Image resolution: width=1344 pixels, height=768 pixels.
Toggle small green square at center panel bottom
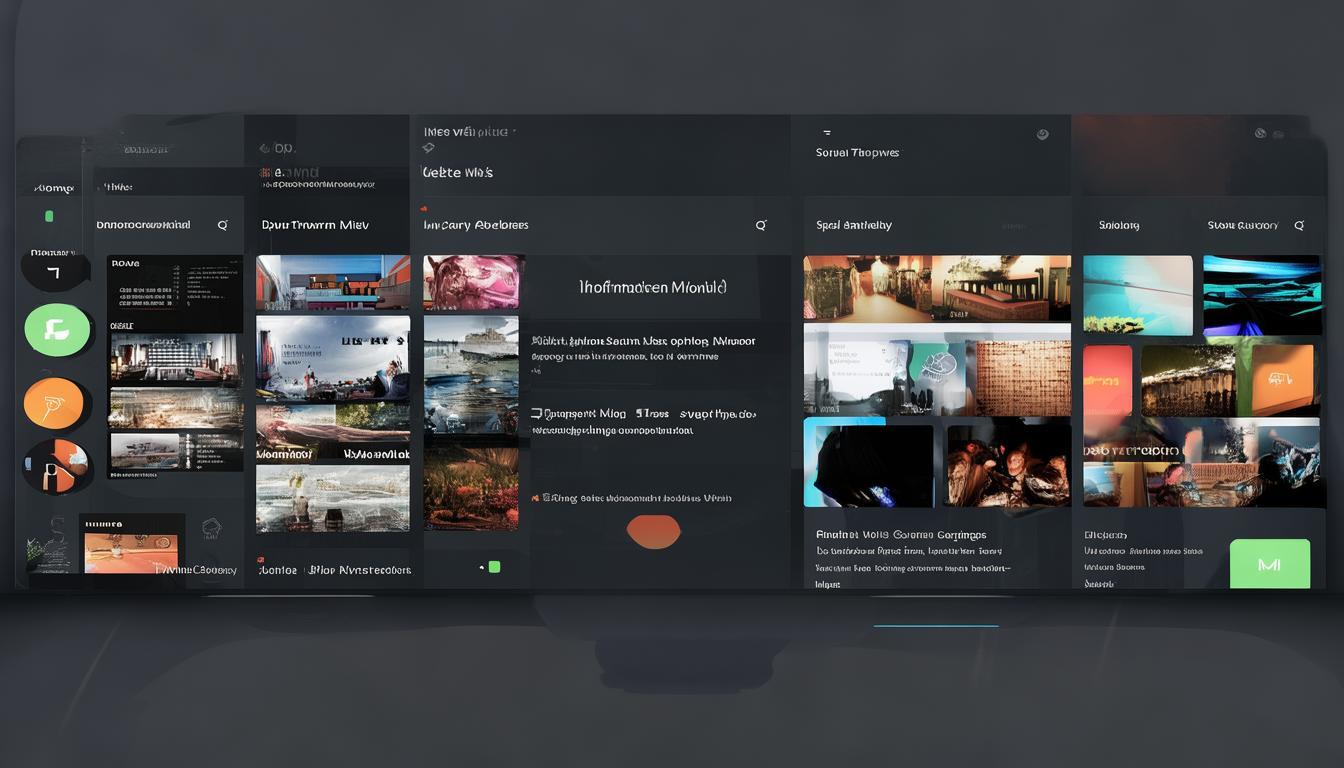493,567
